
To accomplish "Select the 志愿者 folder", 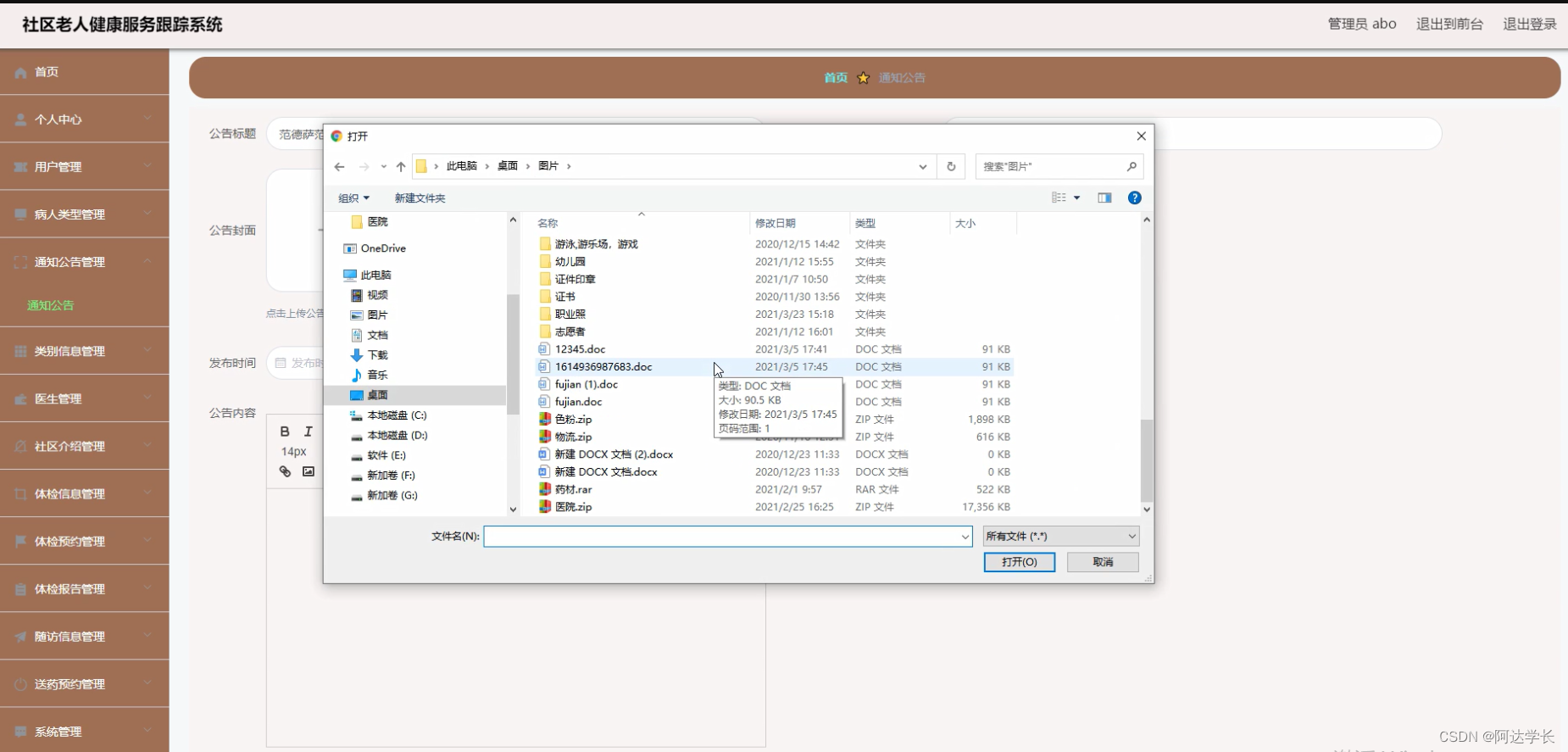I will [570, 331].
